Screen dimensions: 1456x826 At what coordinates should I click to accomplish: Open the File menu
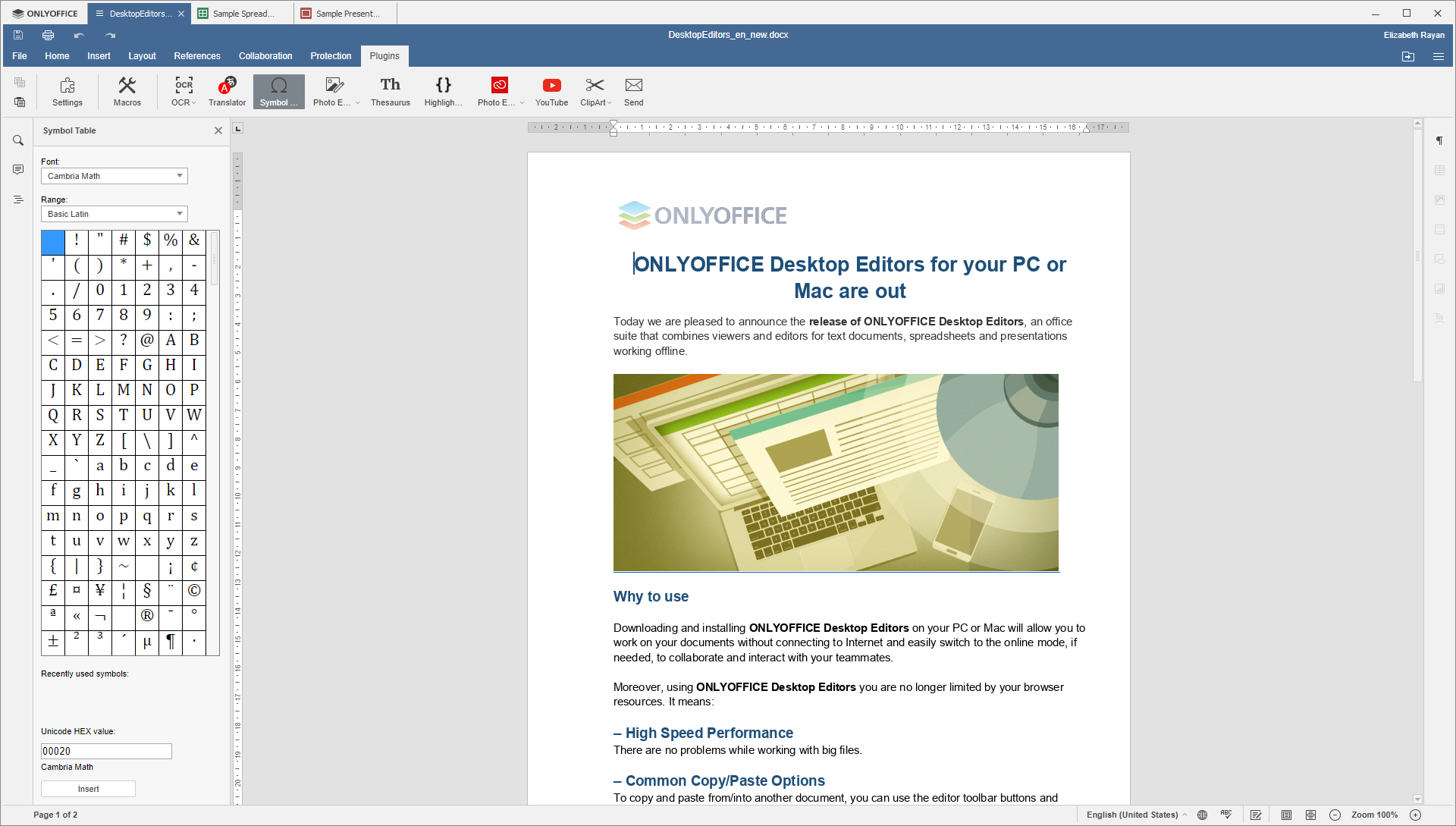click(x=20, y=56)
